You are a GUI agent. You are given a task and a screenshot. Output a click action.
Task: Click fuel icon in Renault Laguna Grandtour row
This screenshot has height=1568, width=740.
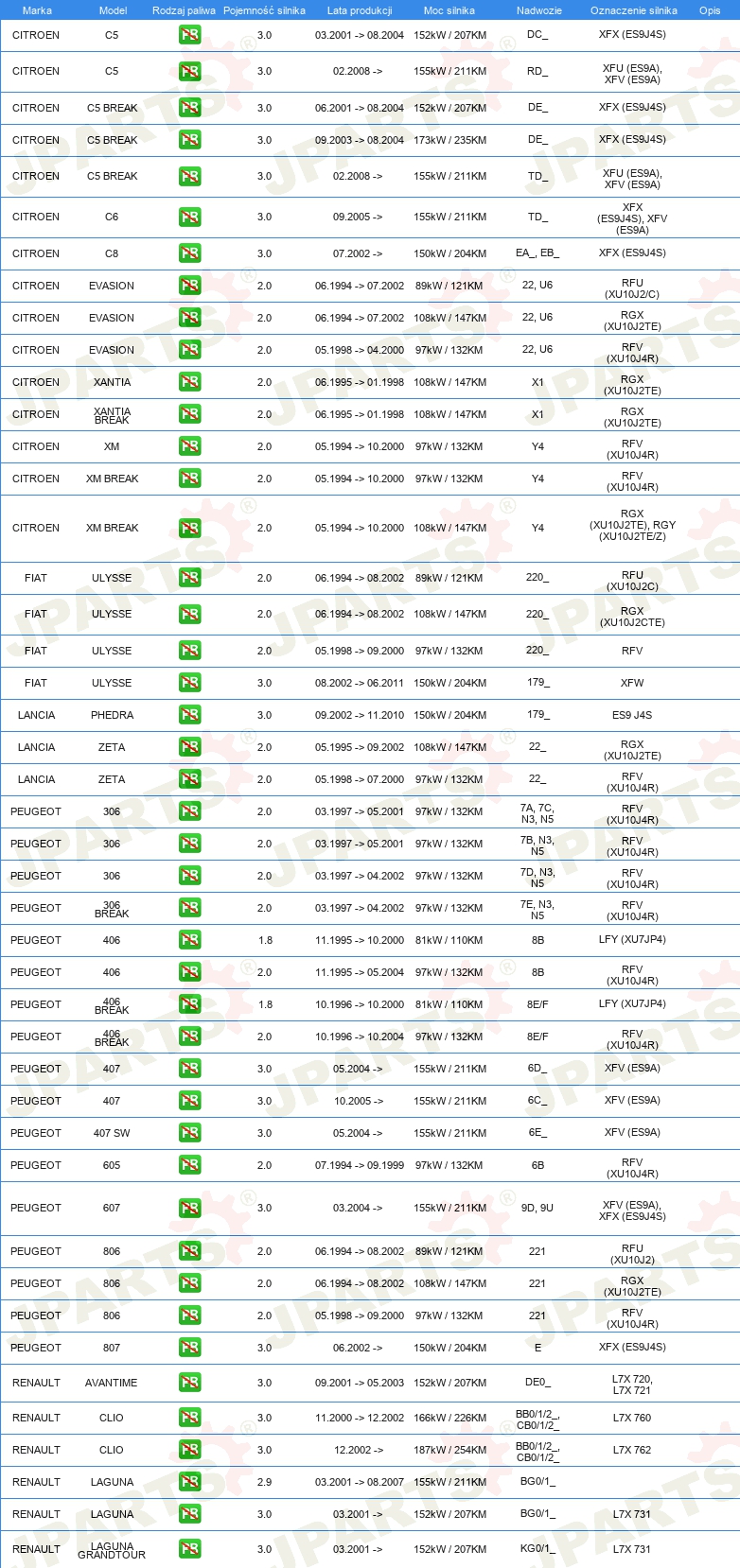190,1549
